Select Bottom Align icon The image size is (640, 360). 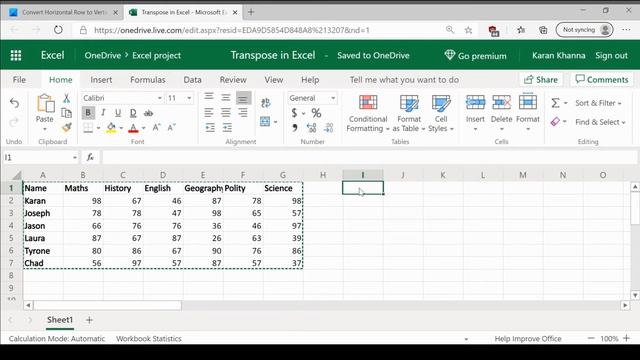243,98
